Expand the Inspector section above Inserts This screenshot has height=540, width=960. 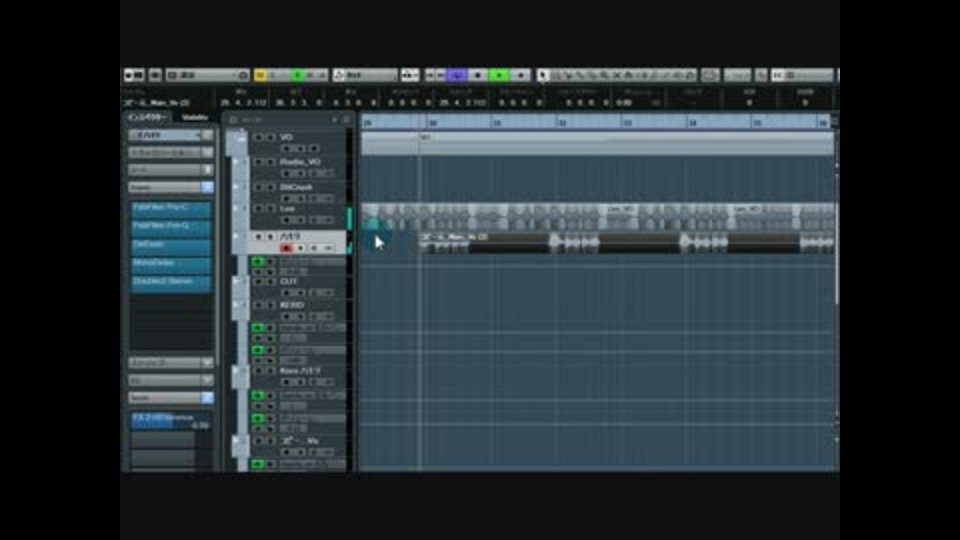click(171, 170)
